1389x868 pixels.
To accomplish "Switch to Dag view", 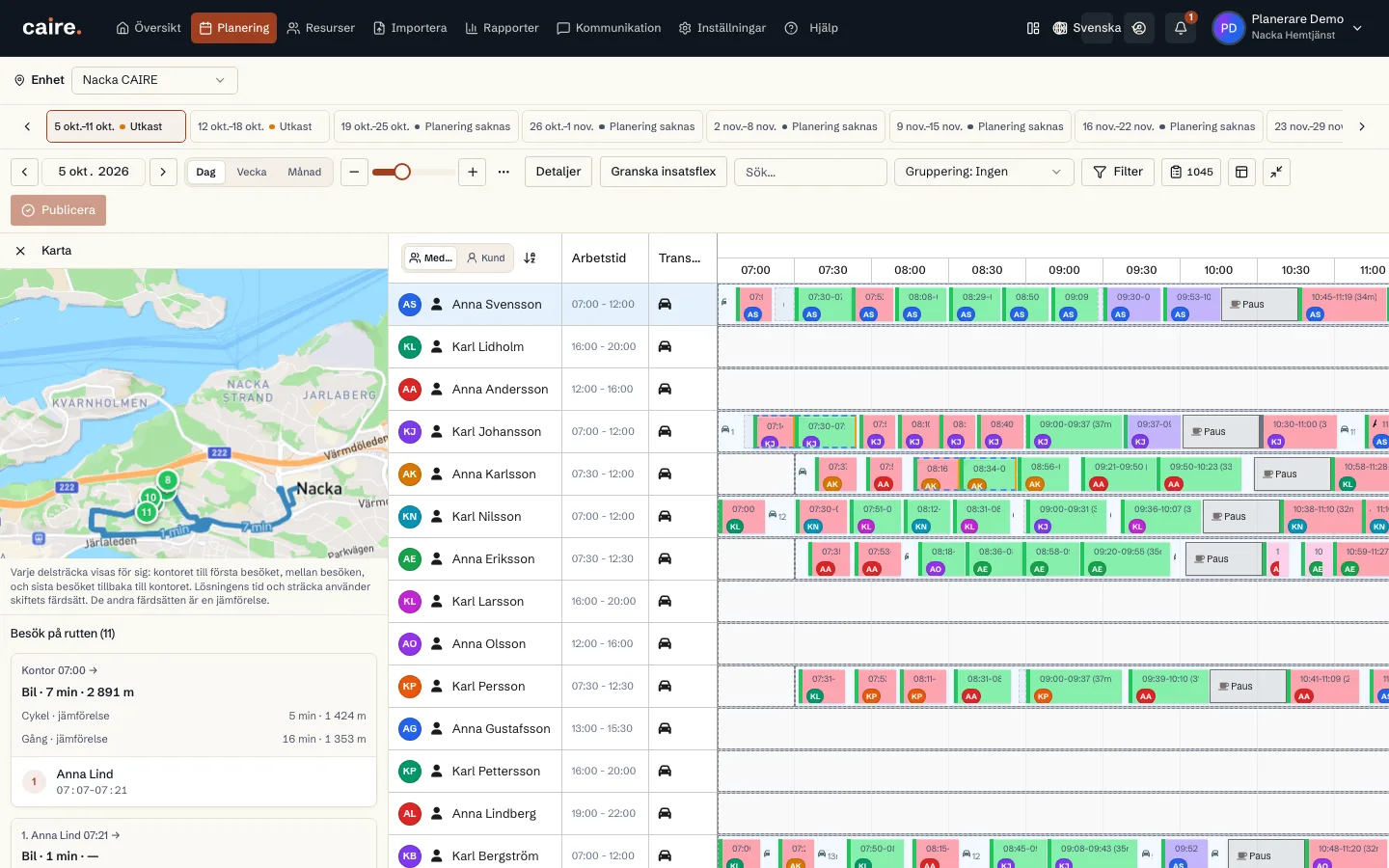I will 206,172.
